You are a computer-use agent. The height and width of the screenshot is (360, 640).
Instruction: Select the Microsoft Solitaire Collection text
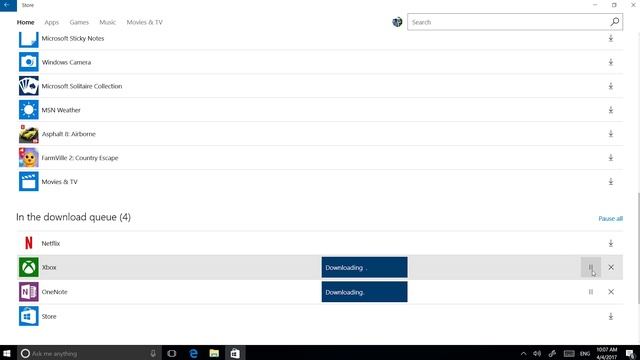click(82, 86)
